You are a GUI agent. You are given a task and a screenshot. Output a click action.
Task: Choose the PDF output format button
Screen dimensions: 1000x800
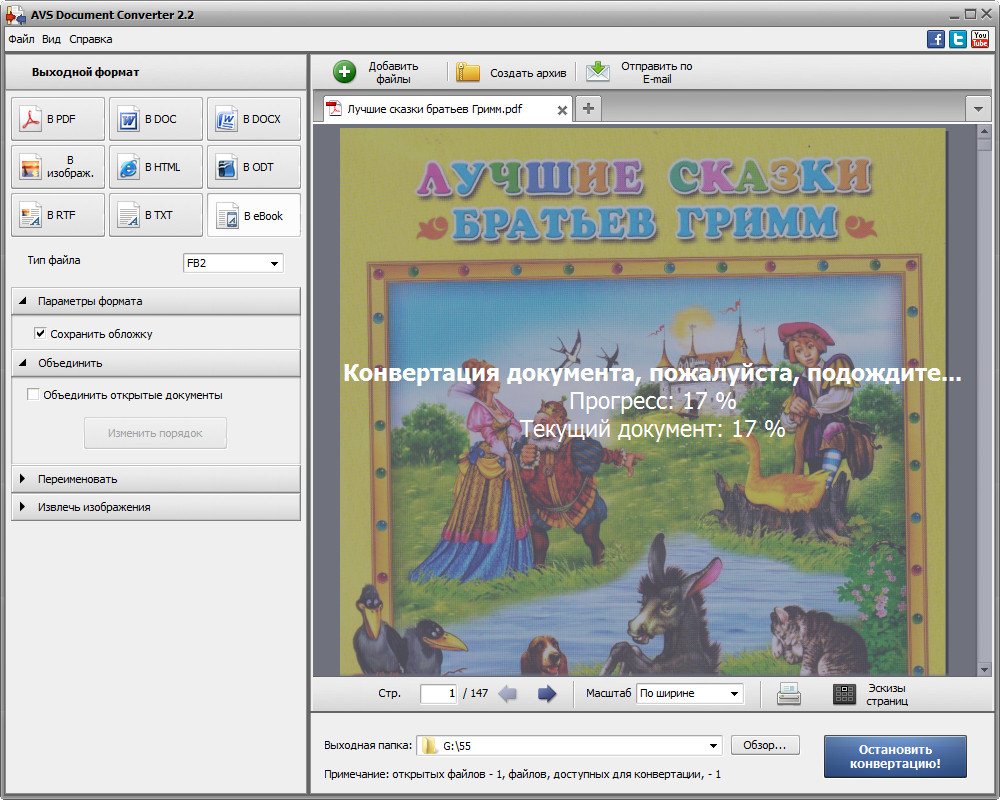point(57,119)
